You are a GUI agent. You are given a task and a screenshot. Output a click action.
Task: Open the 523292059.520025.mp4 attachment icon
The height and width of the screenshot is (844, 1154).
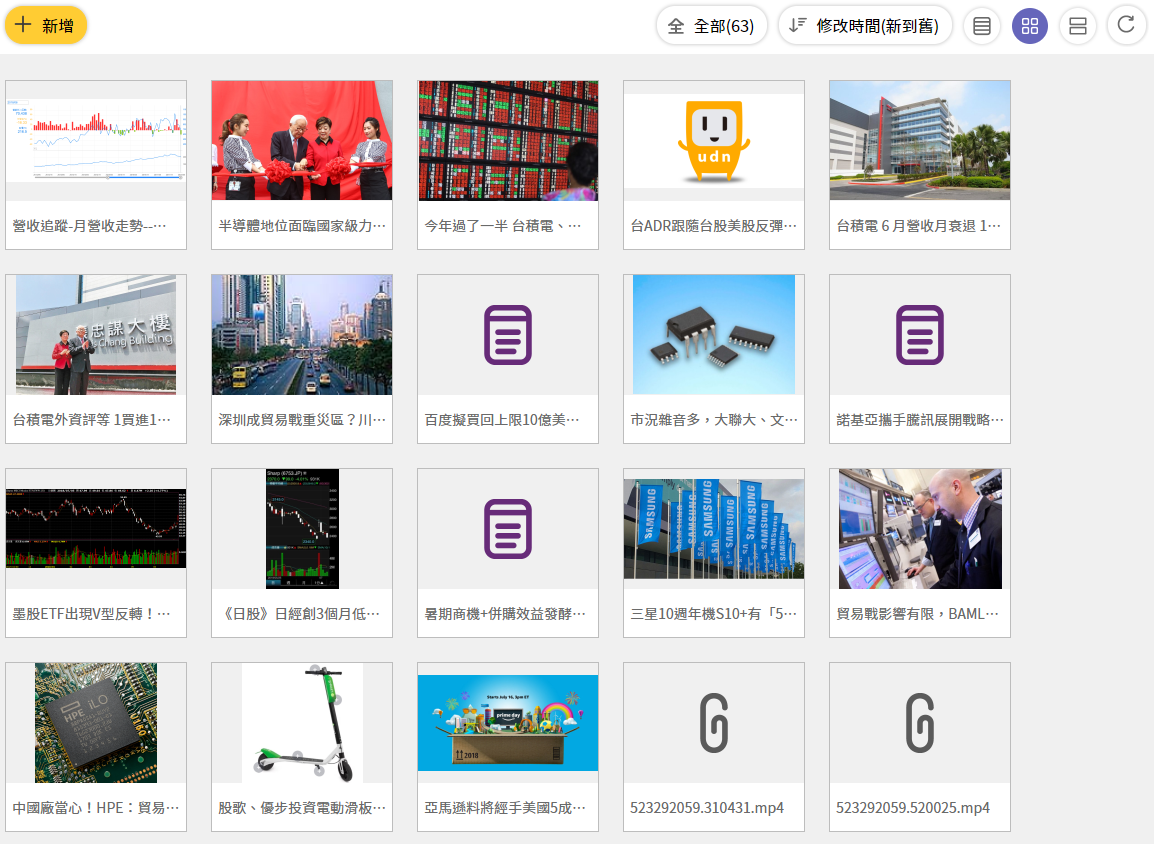click(920, 723)
